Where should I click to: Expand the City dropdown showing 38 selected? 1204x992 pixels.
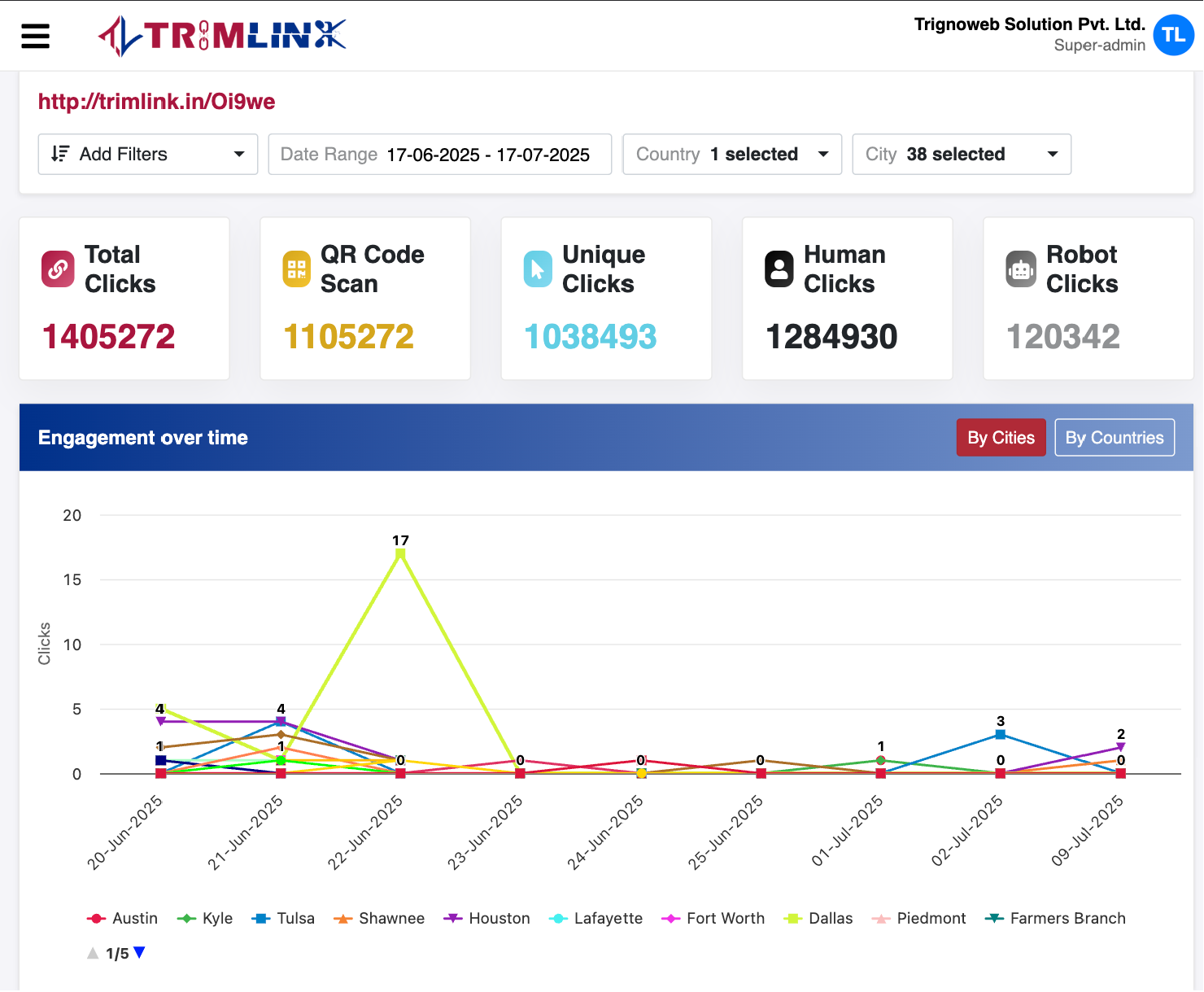point(961,154)
